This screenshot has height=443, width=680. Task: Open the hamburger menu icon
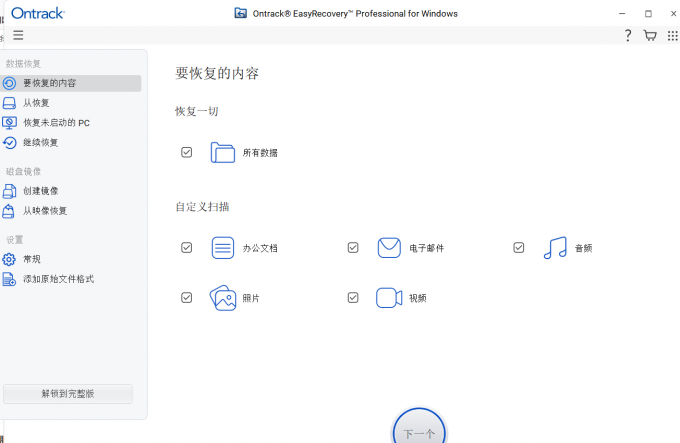tap(18, 35)
